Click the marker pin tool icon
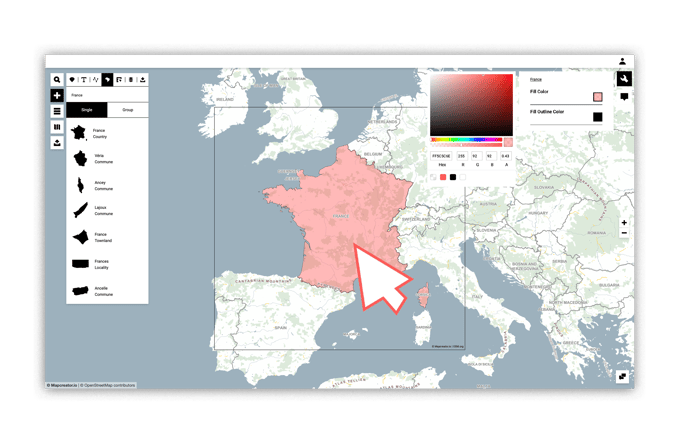Image resolution: width=688 pixels, height=434 pixels. click(72, 79)
